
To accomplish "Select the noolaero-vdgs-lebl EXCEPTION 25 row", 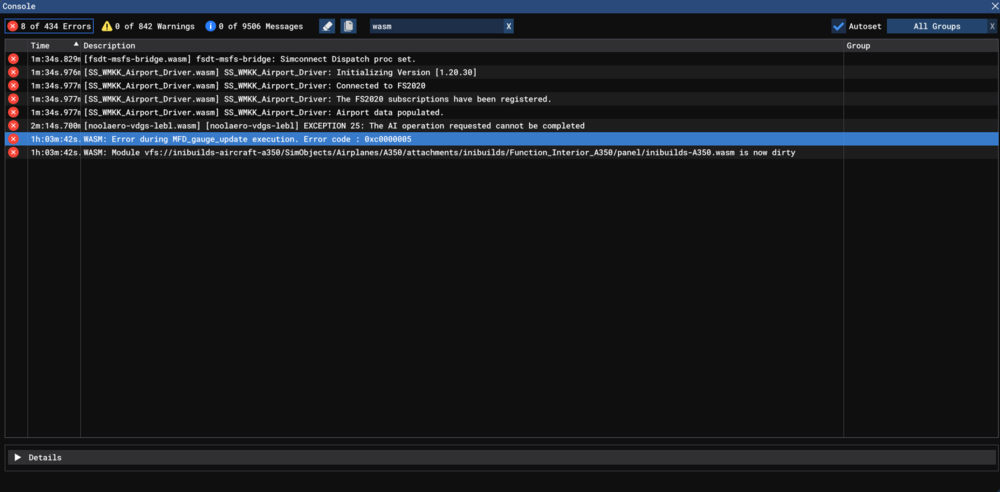I will tap(400, 126).
